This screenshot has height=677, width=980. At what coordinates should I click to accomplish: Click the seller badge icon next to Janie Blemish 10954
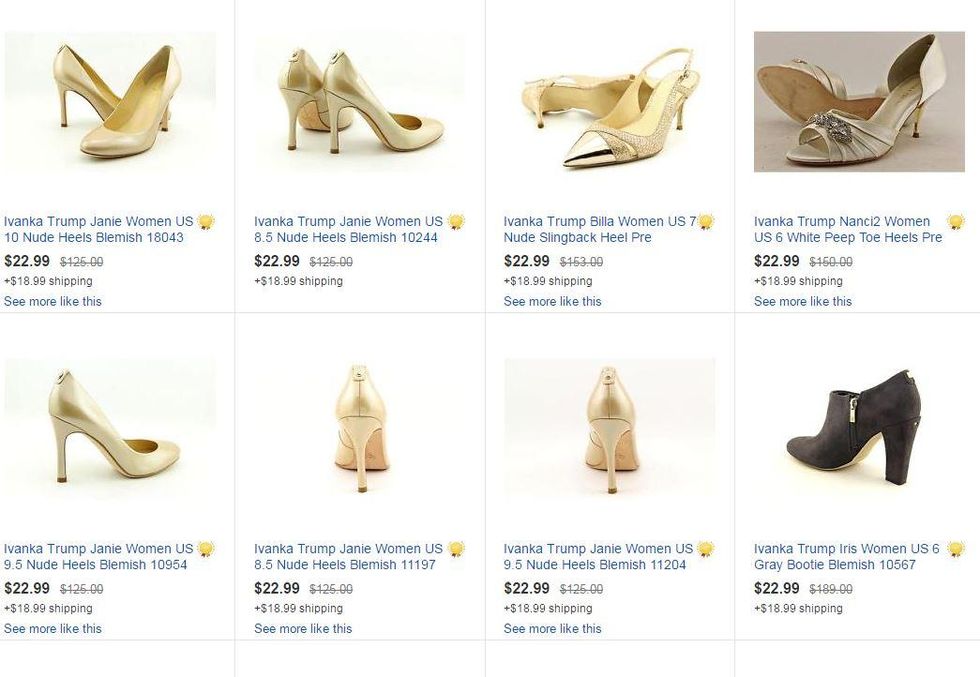pyautogui.click(x=206, y=549)
